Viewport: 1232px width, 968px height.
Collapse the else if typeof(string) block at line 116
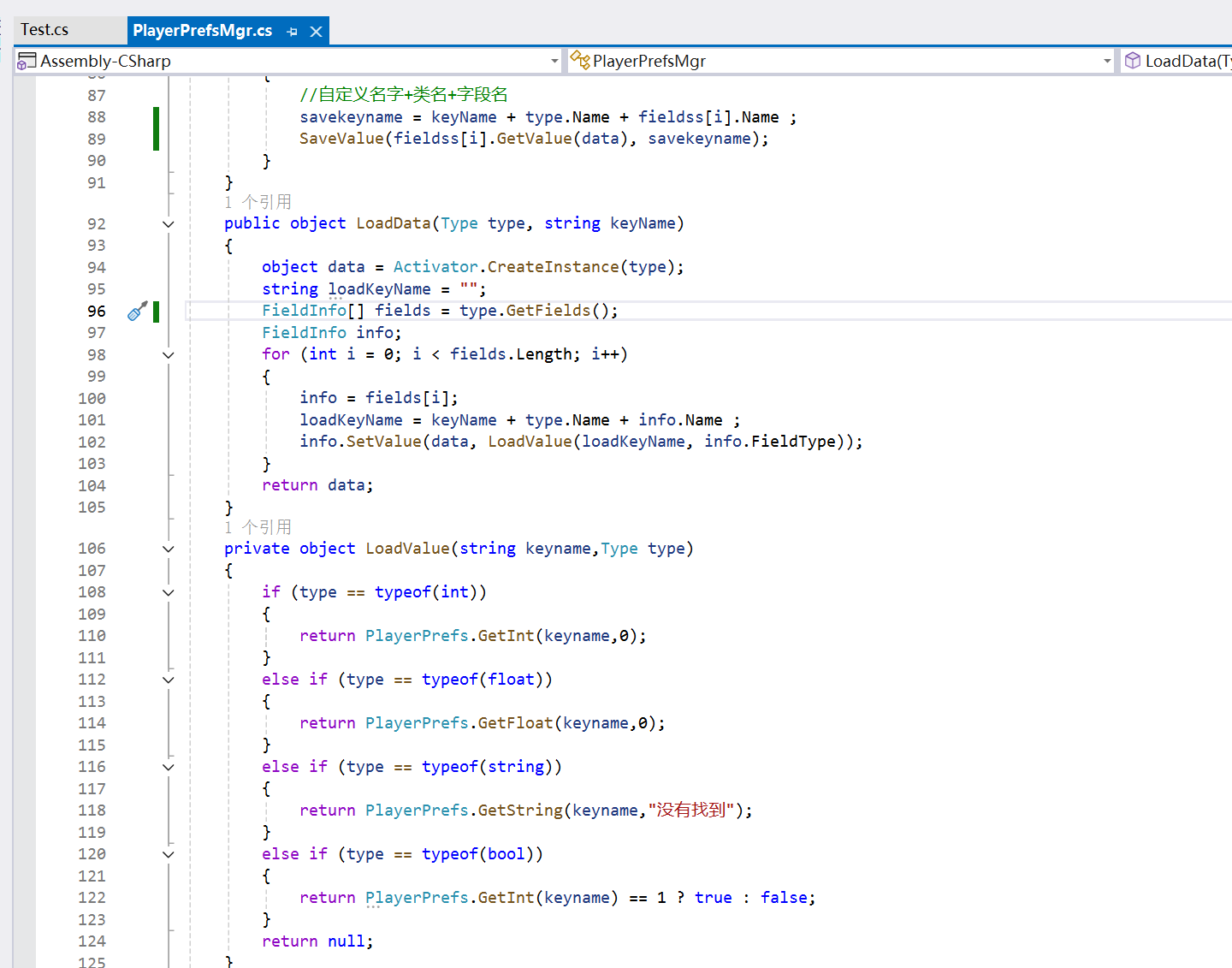coord(169,767)
